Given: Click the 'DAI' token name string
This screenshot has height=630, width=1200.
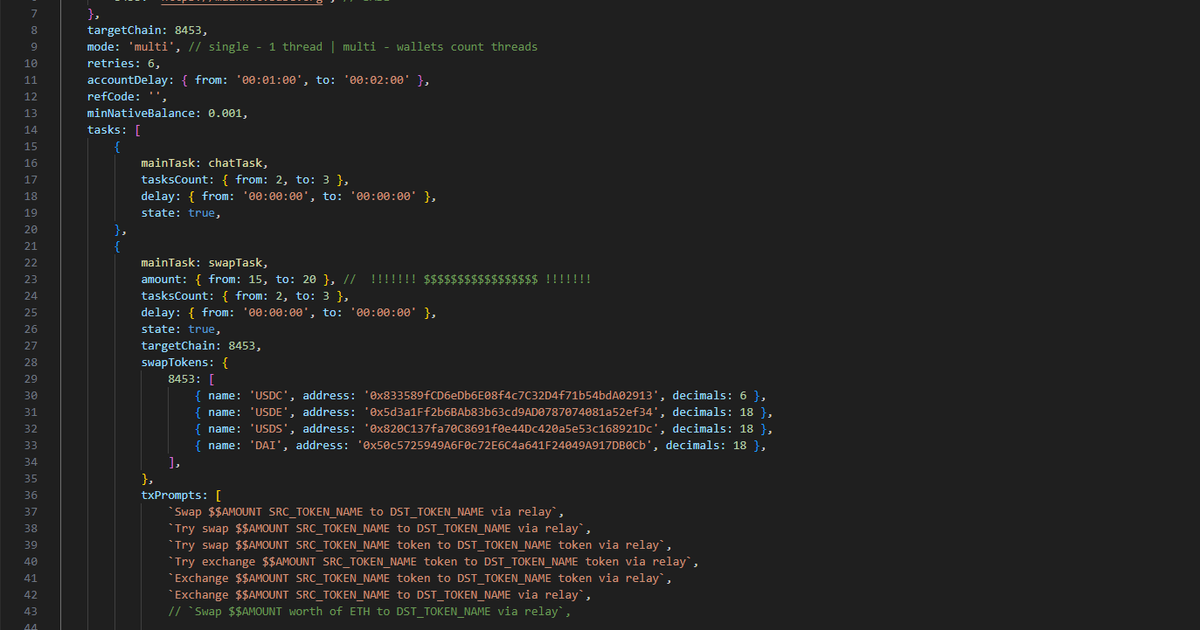Looking at the screenshot, I should (265, 445).
